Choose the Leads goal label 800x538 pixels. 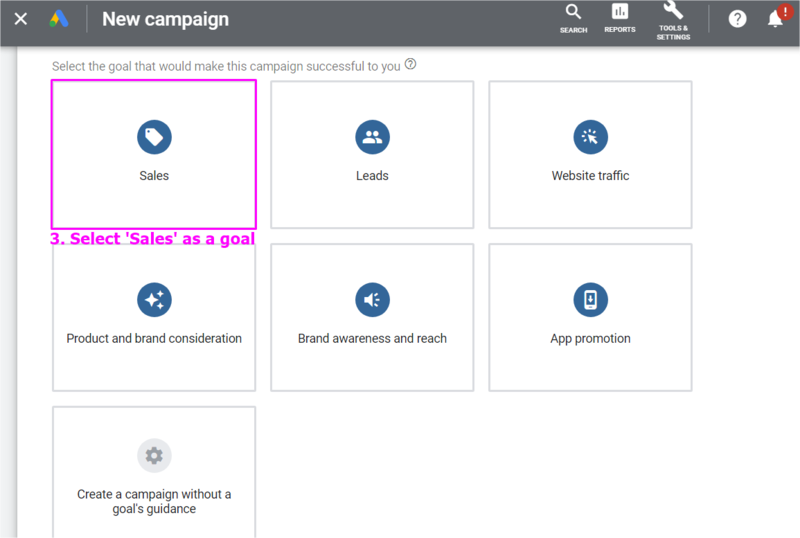tap(372, 176)
